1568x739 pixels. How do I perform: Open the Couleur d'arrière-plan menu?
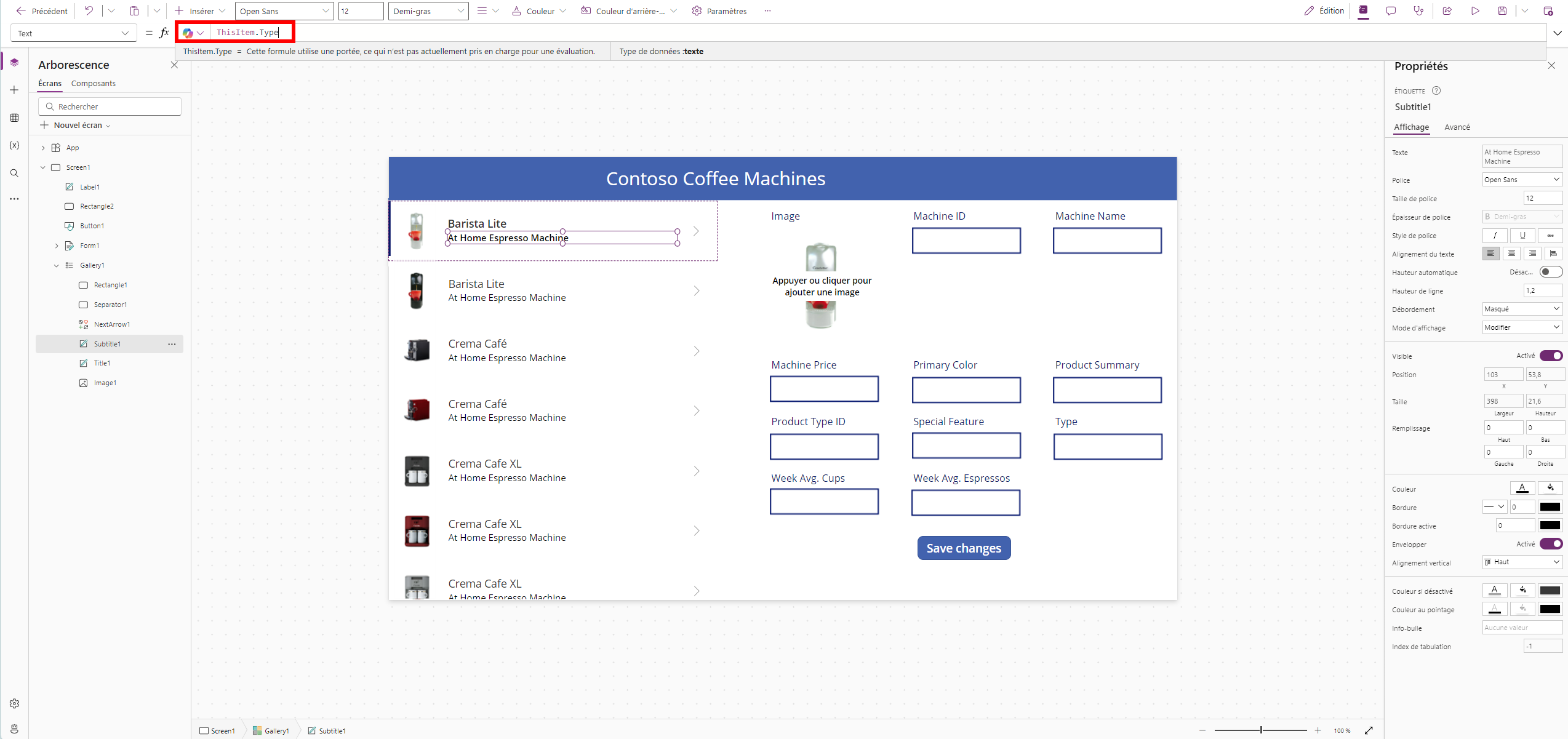click(629, 11)
